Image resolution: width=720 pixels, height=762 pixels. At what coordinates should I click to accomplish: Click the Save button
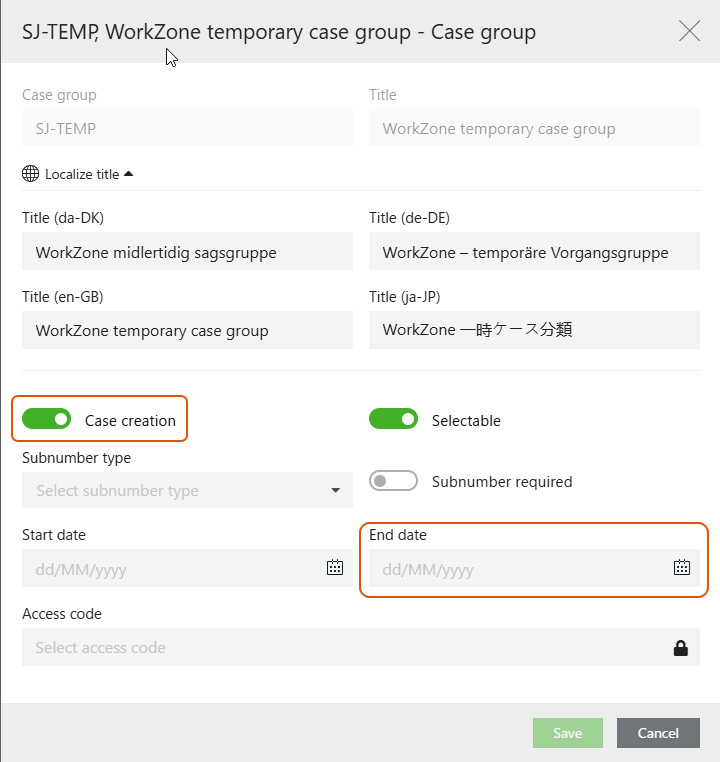pos(567,733)
